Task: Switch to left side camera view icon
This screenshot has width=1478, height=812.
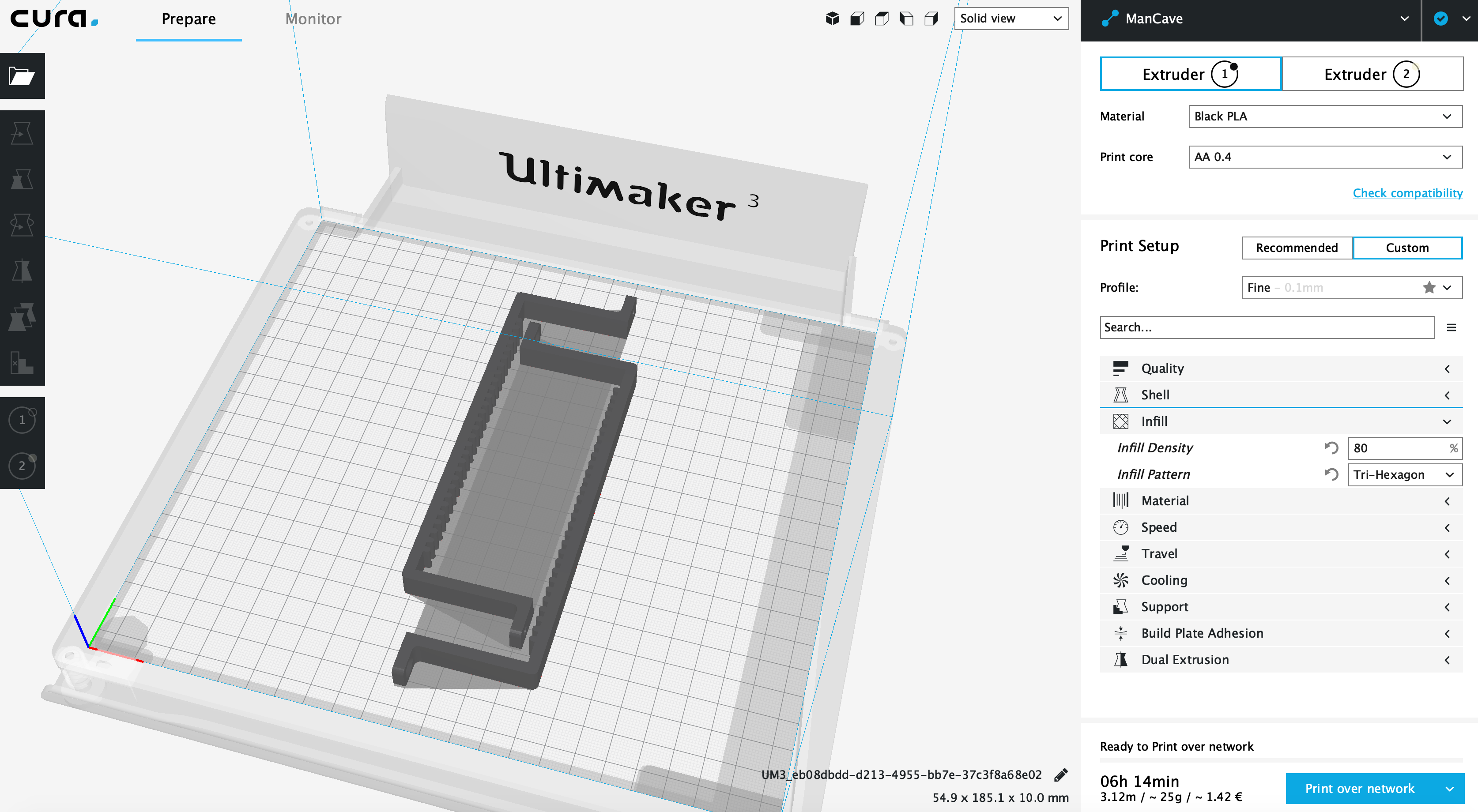Action: [x=907, y=19]
